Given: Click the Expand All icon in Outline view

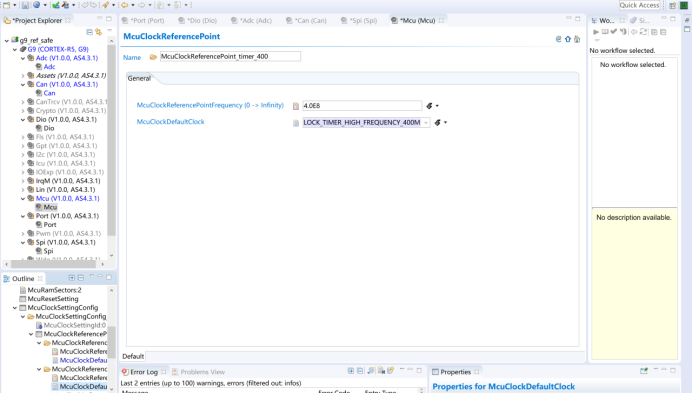Looking at the screenshot, I should click(72, 278).
